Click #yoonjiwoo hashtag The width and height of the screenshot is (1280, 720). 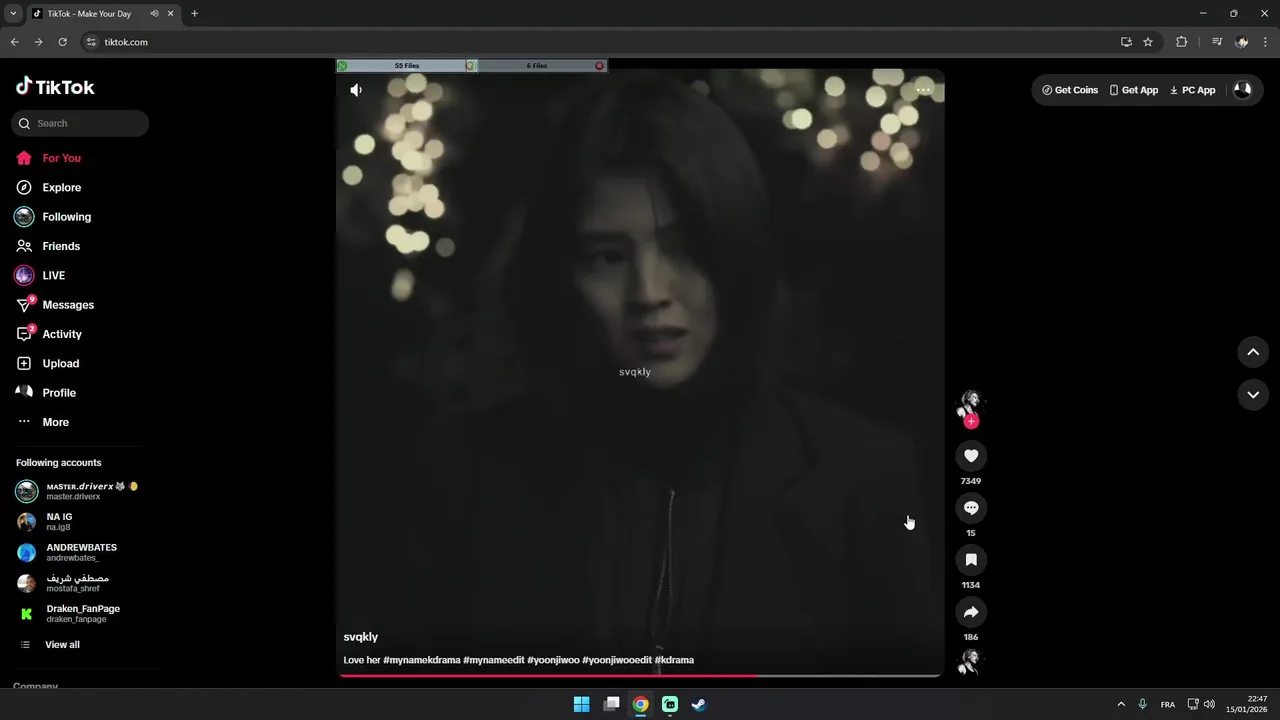pos(553,660)
